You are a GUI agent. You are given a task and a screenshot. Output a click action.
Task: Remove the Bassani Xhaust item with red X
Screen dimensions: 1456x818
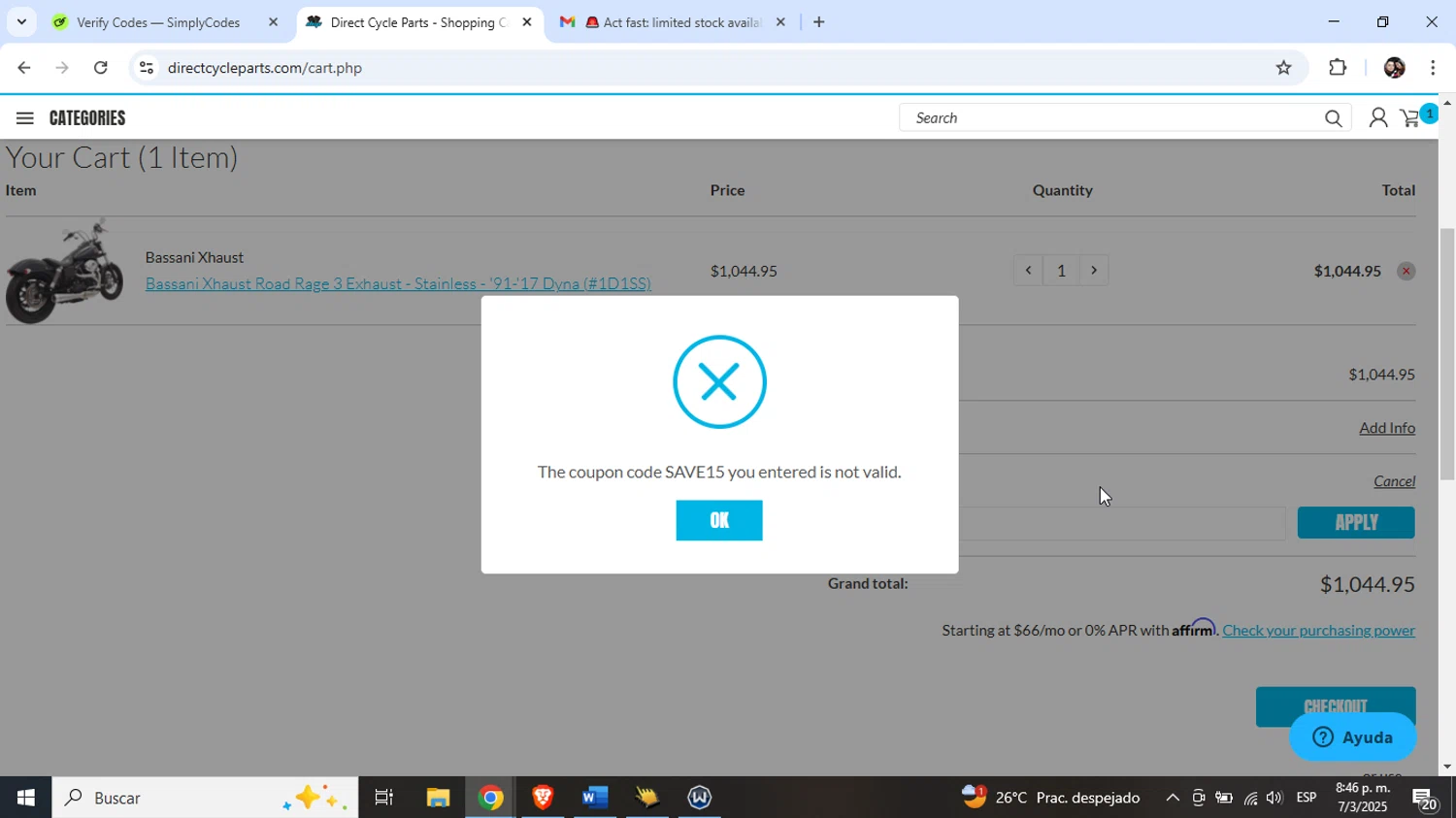pyautogui.click(x=1405, y=272)
